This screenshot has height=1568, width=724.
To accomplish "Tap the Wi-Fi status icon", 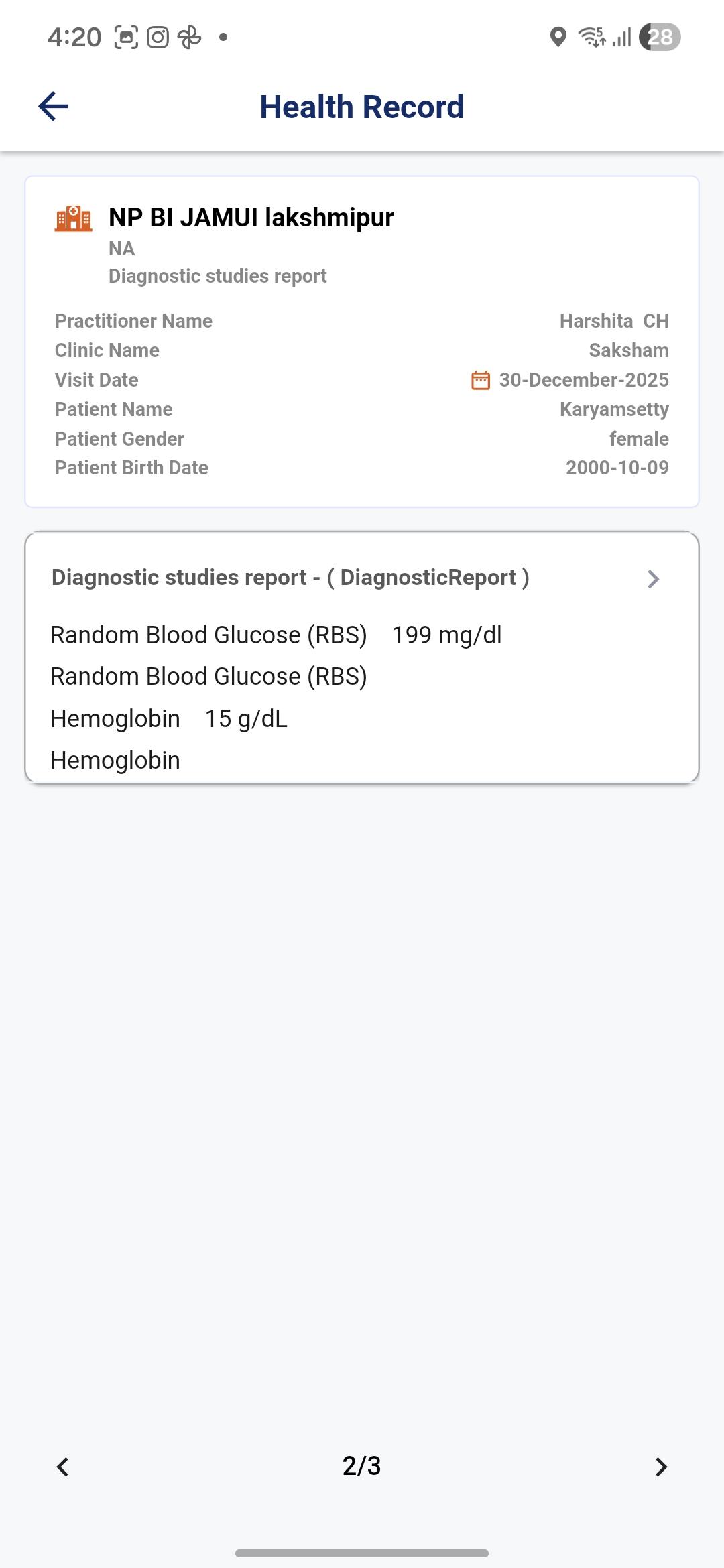I will pyautogui.click(x=591, y=37).
